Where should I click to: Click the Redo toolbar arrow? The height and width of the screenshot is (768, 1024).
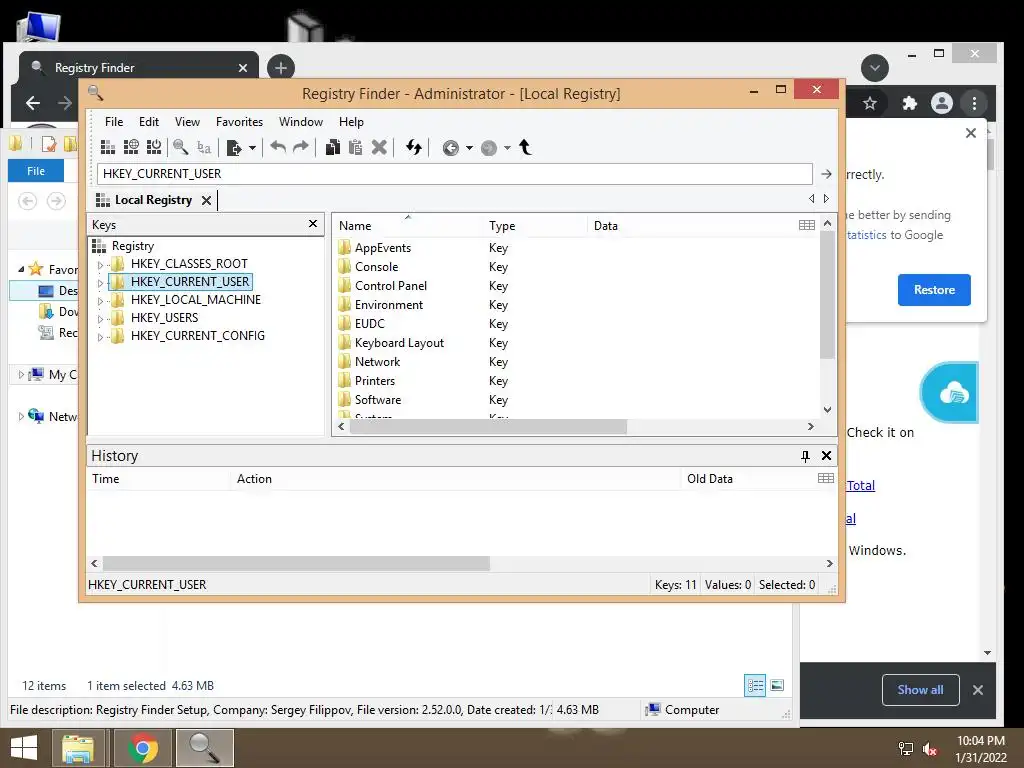click(301, 148)
